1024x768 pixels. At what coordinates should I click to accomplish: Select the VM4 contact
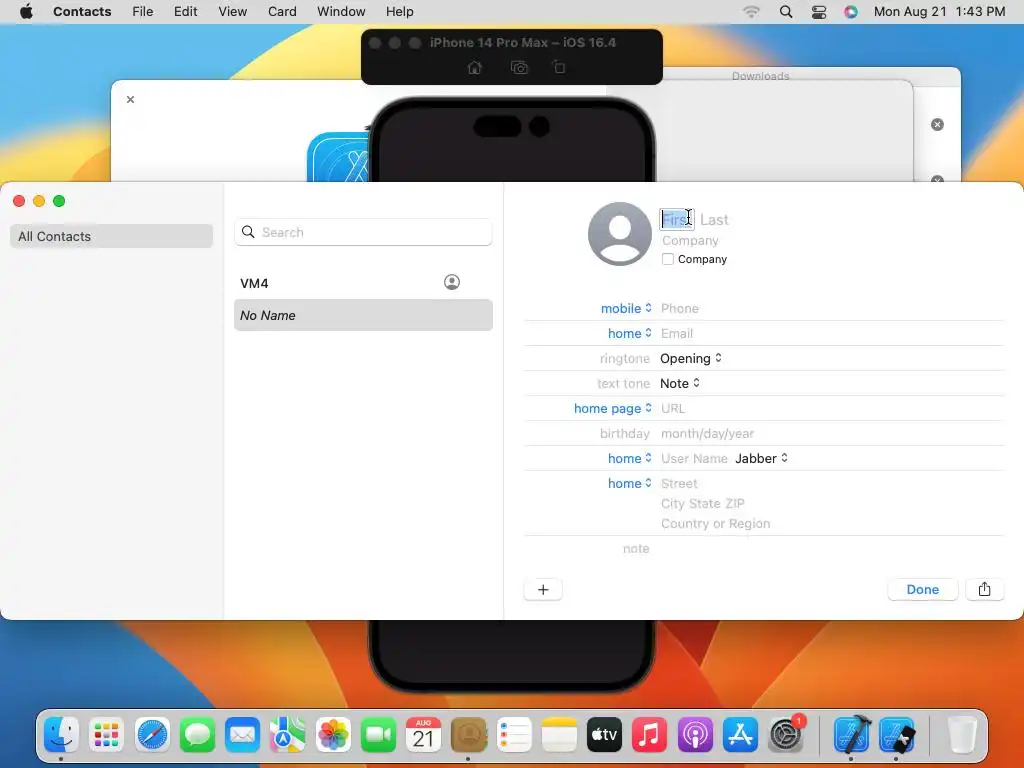point(362,283)
